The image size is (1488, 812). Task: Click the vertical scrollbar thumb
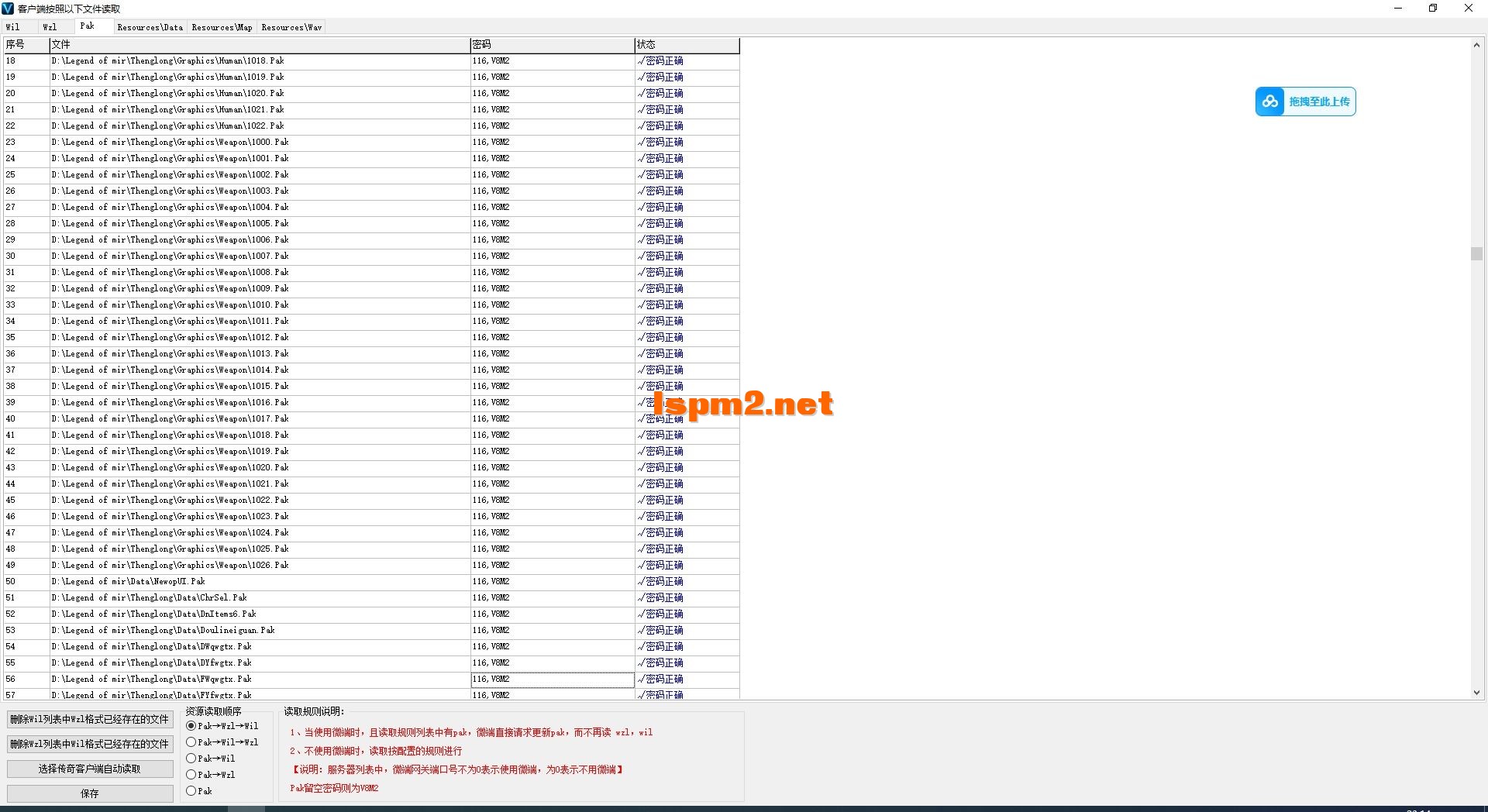(x=1476, y=253)
